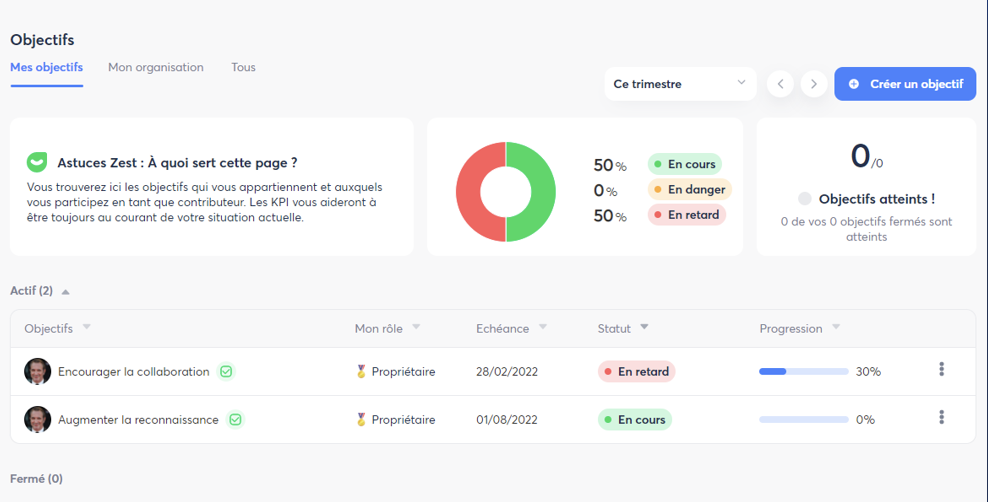
Task: Click avatar next to Encourager la collaboration
Action: [x=37, y=371]
